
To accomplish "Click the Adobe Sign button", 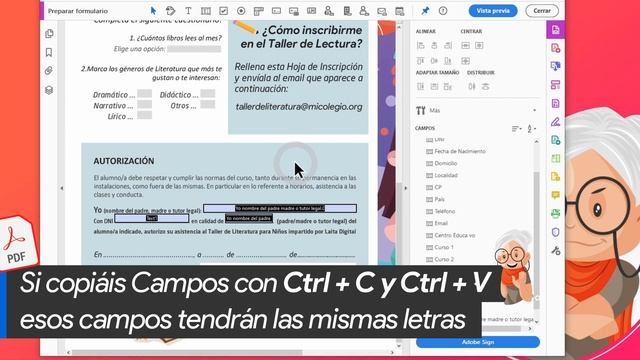I will click(x=478, y=342).
